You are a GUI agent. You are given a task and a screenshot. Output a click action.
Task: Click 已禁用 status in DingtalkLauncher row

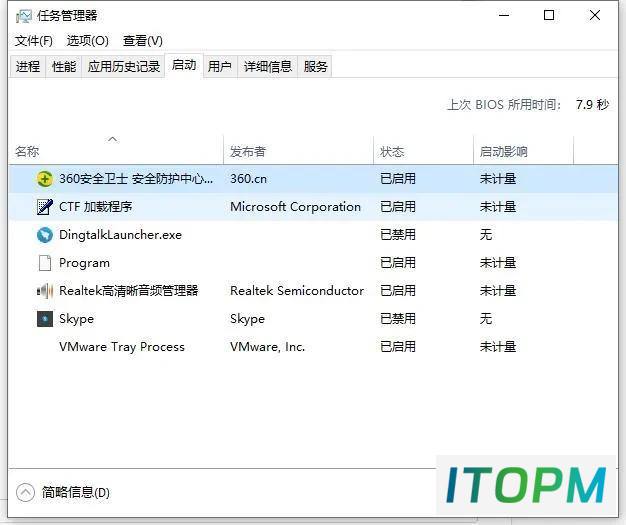[x=398, y=235]
